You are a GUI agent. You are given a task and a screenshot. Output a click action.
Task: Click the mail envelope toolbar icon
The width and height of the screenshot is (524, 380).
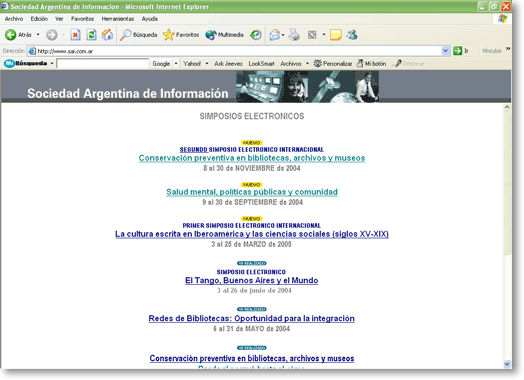click(x=275, y=34)
